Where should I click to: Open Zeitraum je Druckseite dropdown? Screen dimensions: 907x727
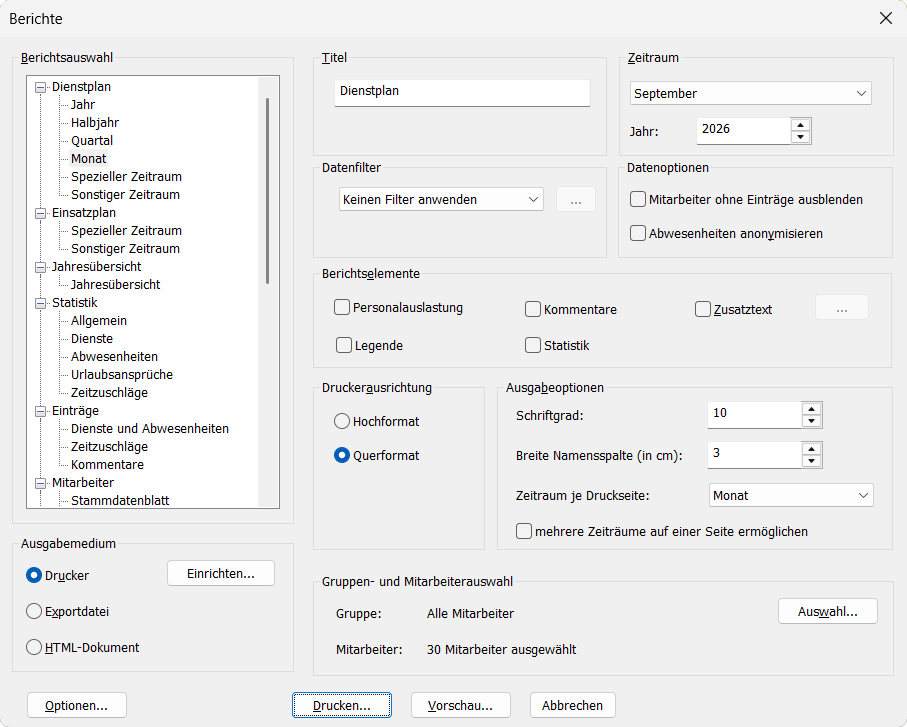(x=791, y=496)
